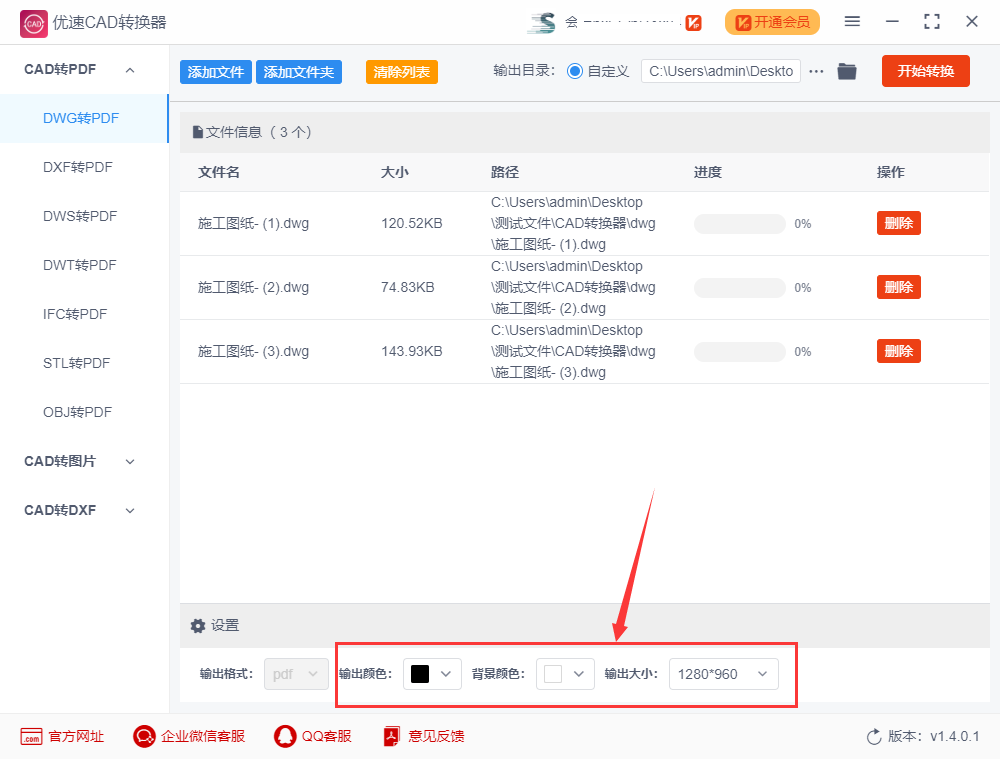Click the CAD converter app logo
This screenshot has width=1000, height=760.
(33, 24)
